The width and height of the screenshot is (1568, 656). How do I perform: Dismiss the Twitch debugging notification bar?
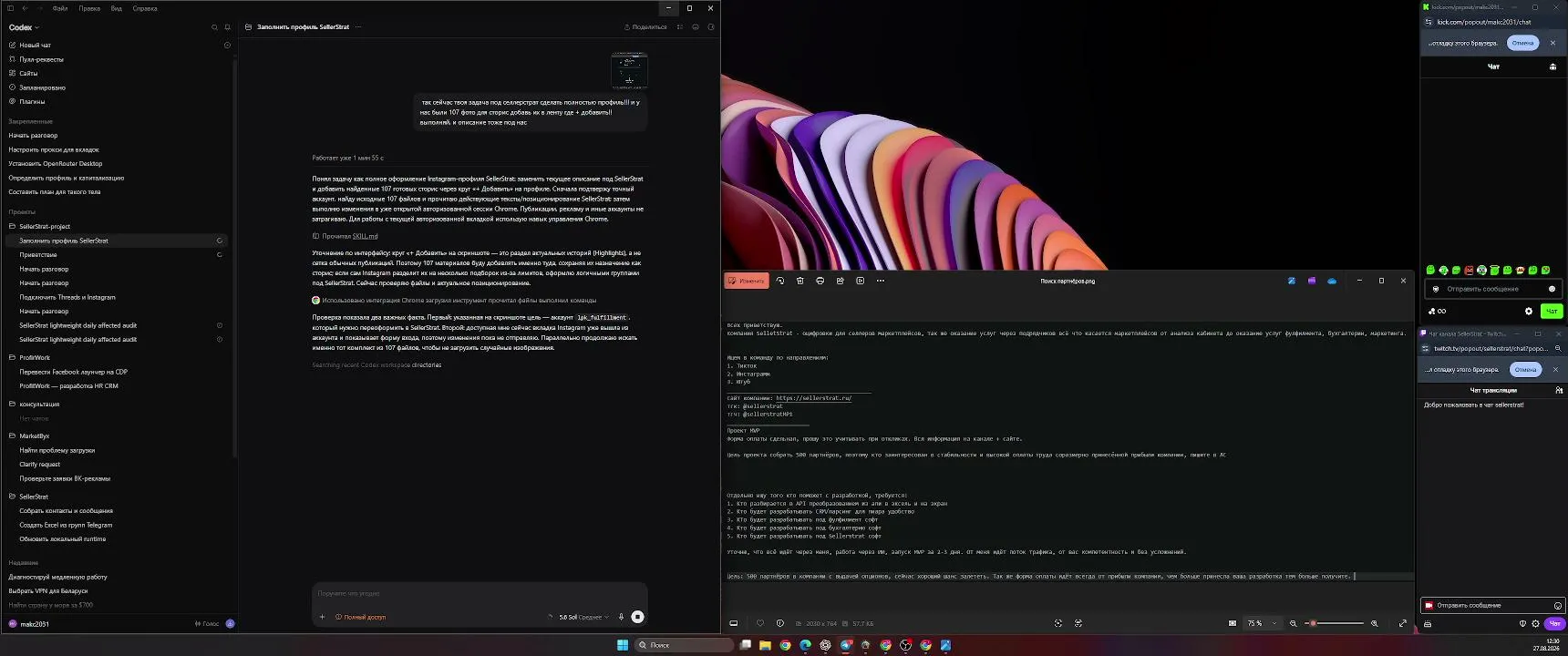[1555, 369]
